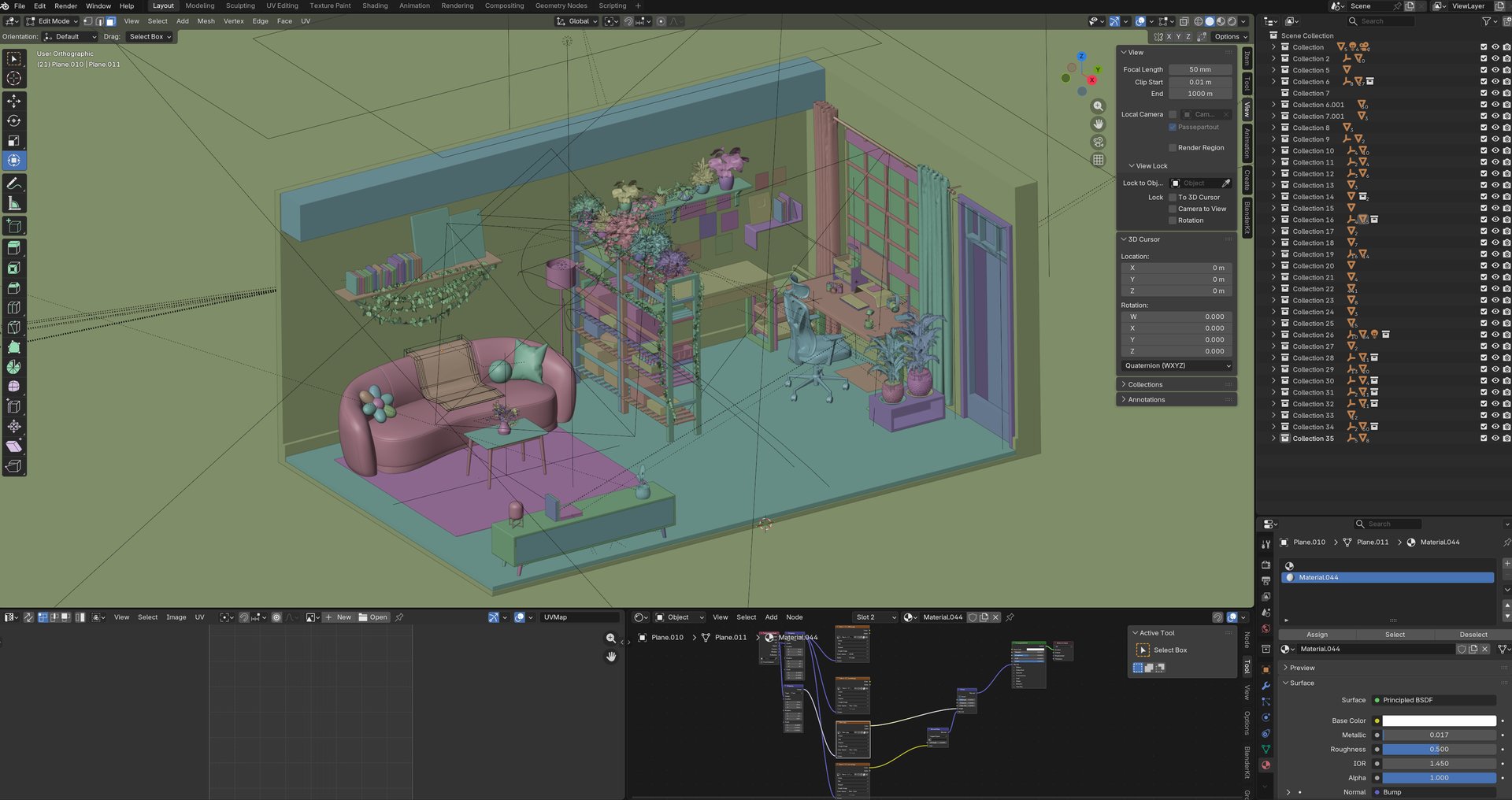
Task: Select the Move tool in the toolbar
Action: click(x=14, y=101)
